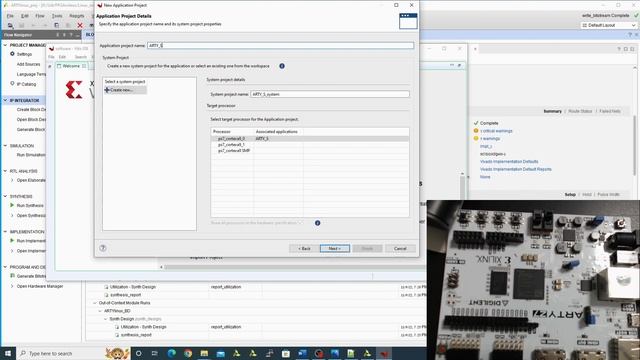This screenshot has width=640, height=360.
Task: Open Vivado Reports menu
Action: pyautogui.click(x=77, y=16)
